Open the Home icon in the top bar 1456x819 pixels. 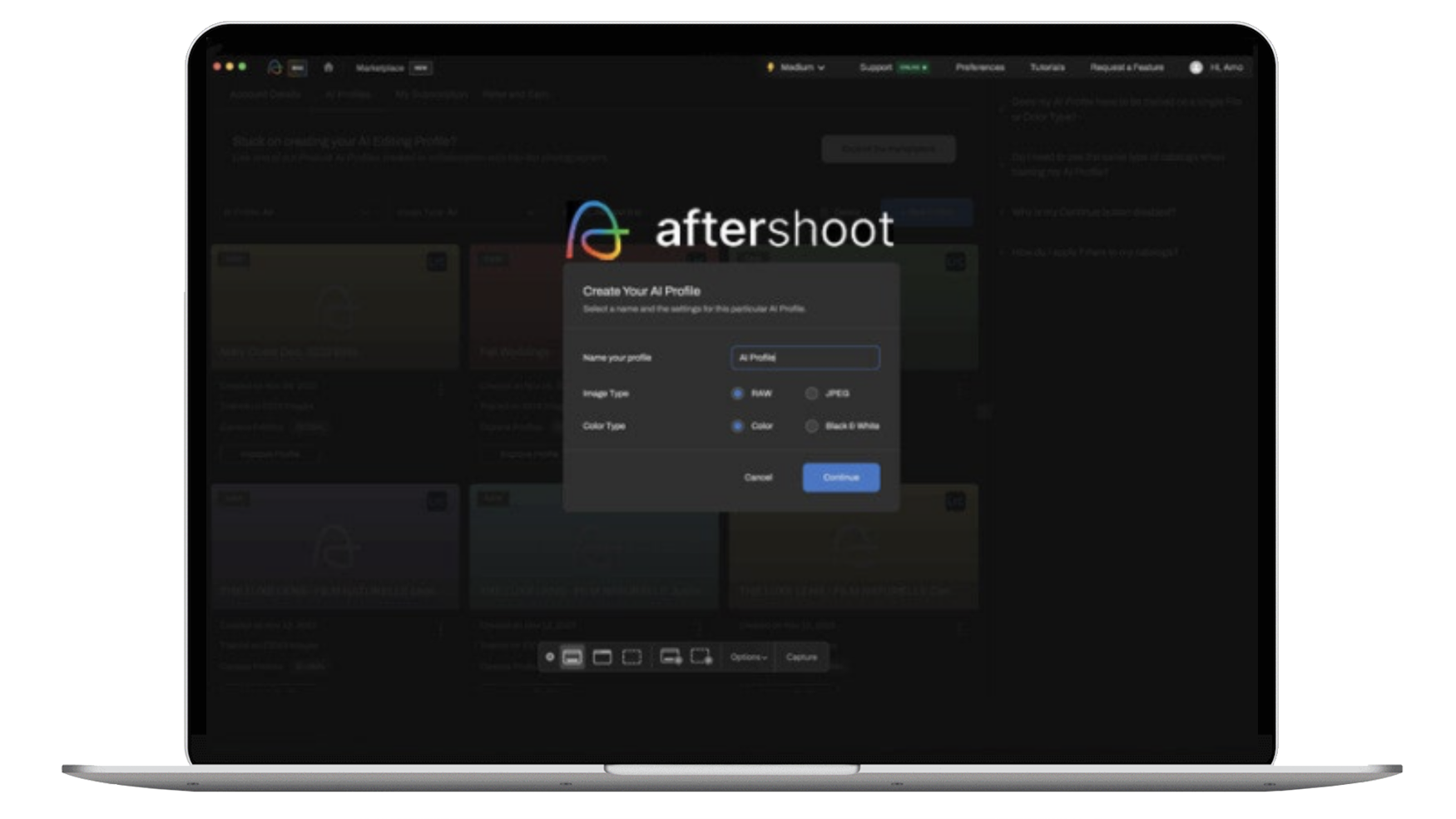(329, 68)
